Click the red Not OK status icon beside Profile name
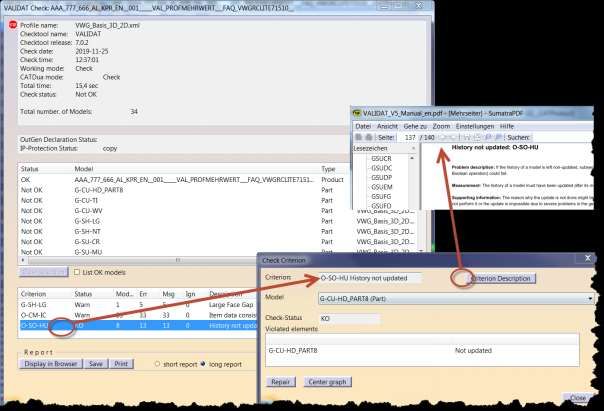The height and width of the screenshot is (411, 604). pyautogui.click(x=13, y=25)
